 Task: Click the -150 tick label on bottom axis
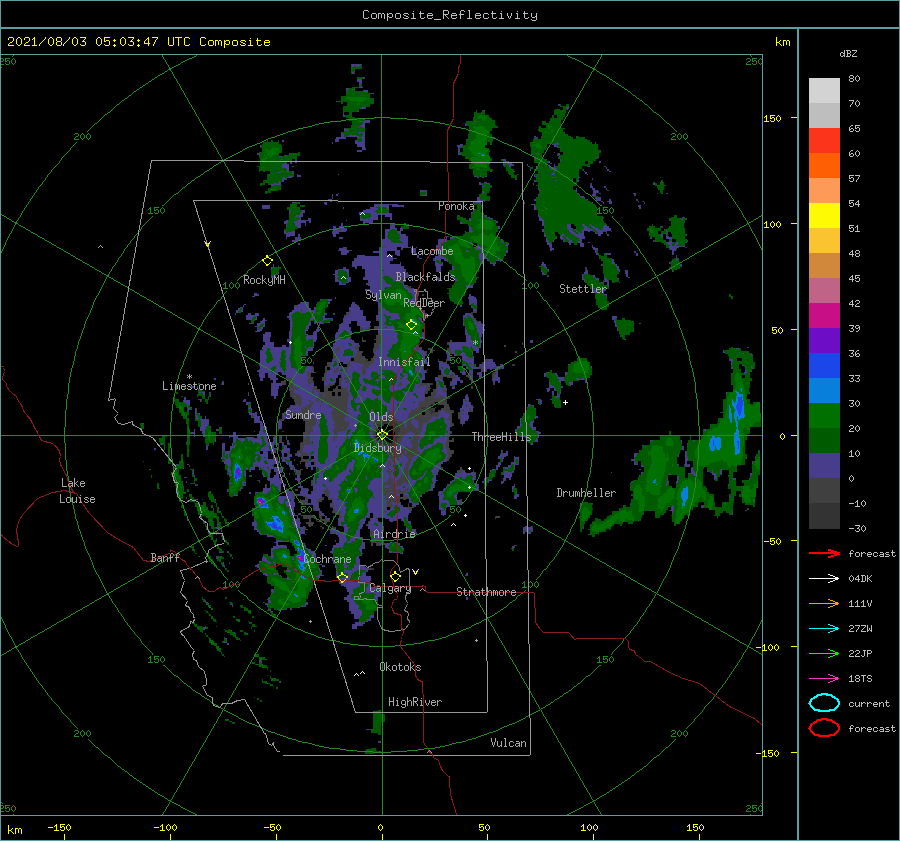pyautogui.click(x=59, y=827)
